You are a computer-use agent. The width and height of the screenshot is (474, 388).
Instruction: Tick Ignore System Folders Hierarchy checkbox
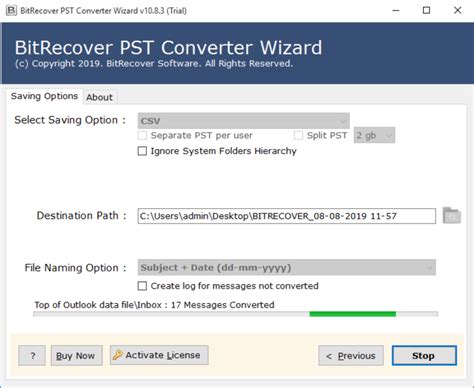[x=142, y=151]
